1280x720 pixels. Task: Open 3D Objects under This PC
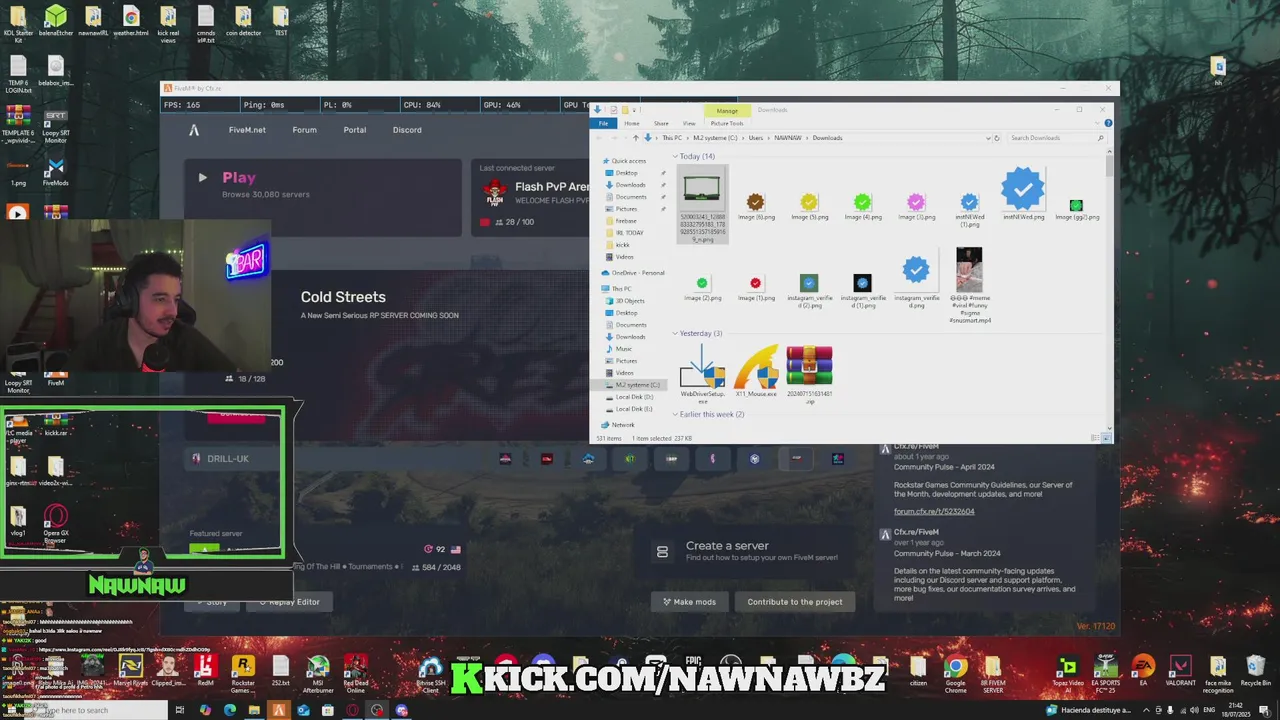(x=629, y=301)
